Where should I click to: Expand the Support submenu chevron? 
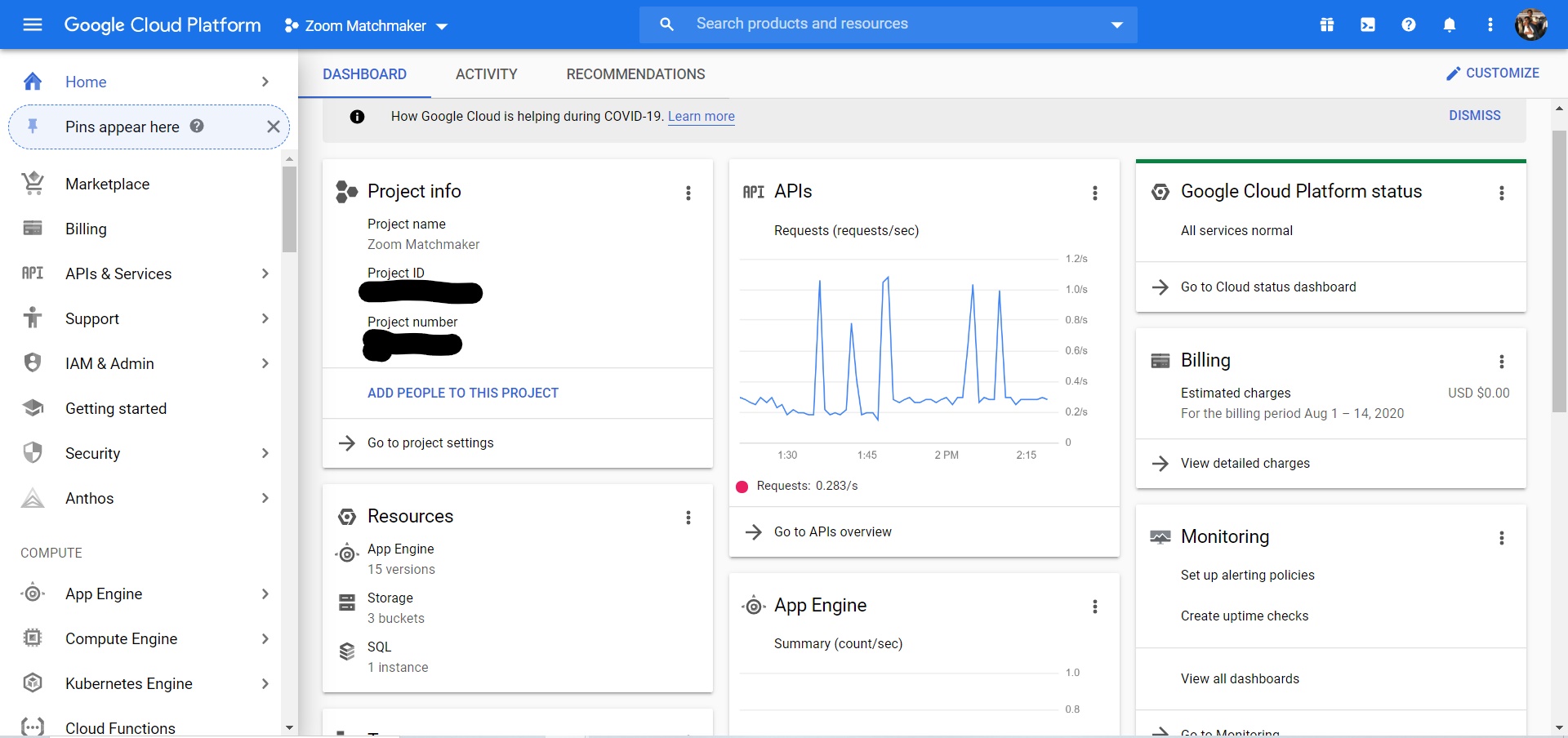(265, 318)
